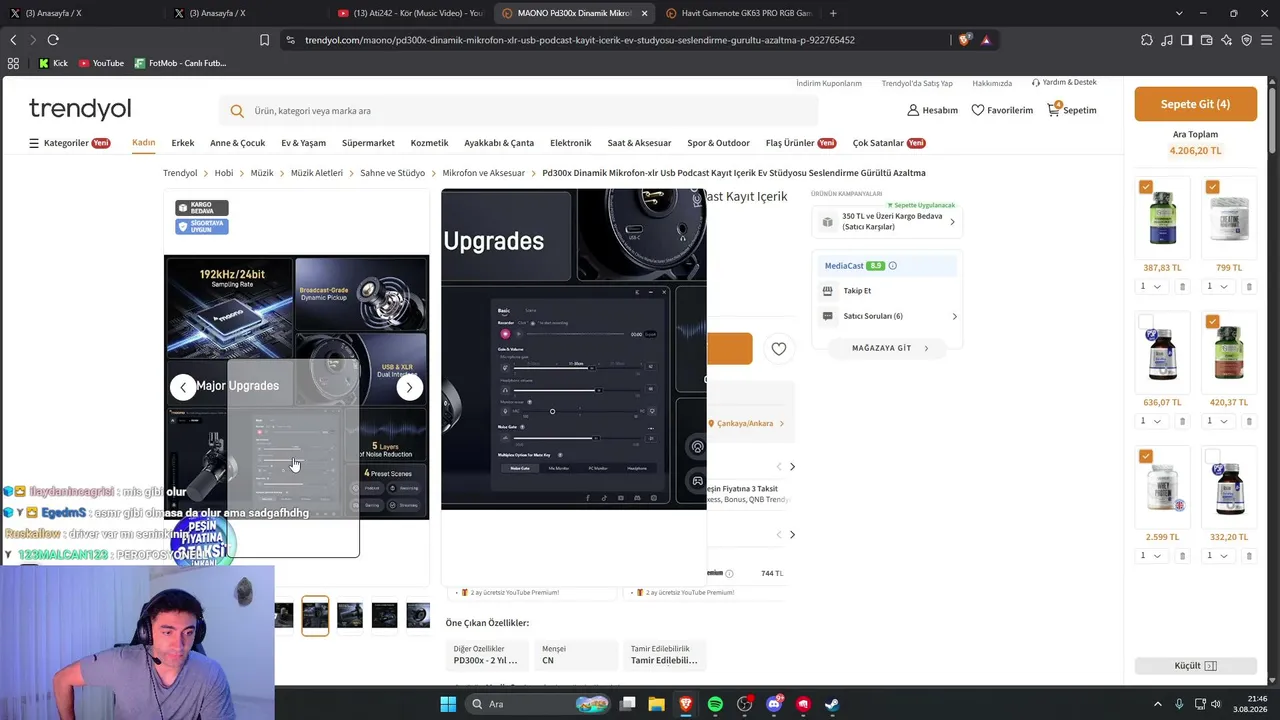
Task: Open quantity dropdown for 387,83 TL item
Action: click(1151, 287)
